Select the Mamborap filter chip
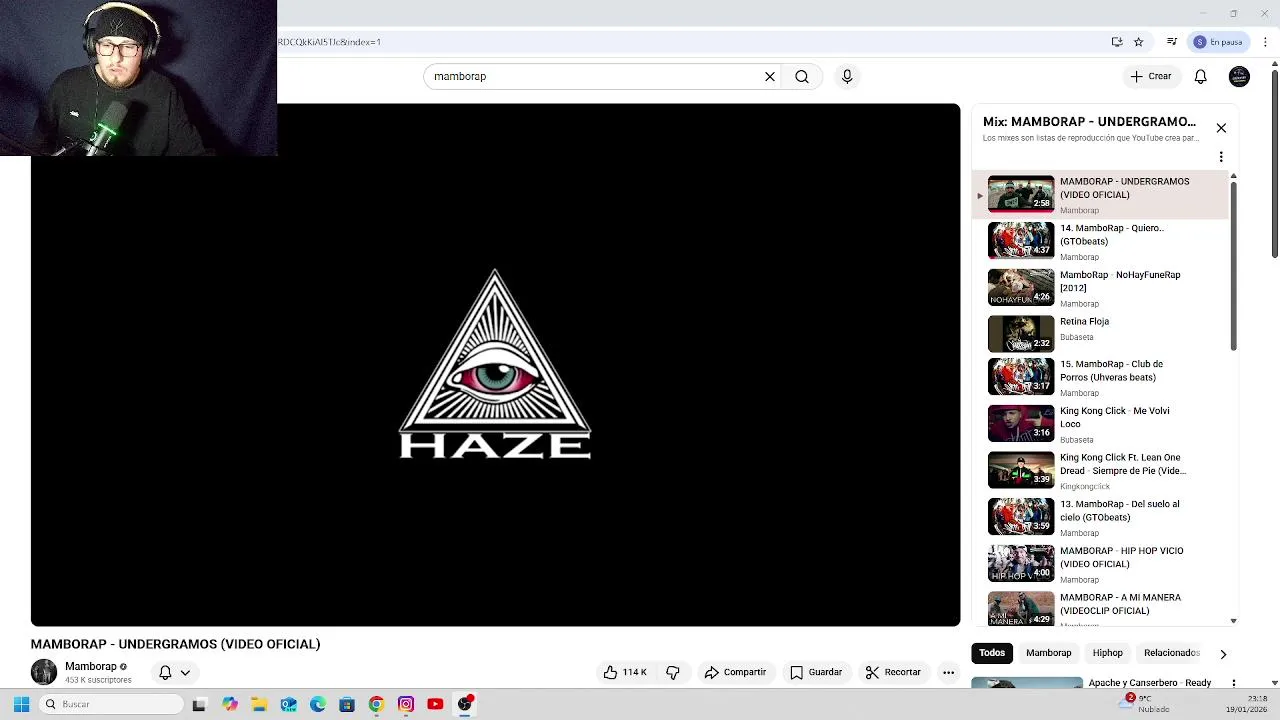The width and height of the screenshot is (1280, 720). pyautogui.click(x=1048, y=653)
